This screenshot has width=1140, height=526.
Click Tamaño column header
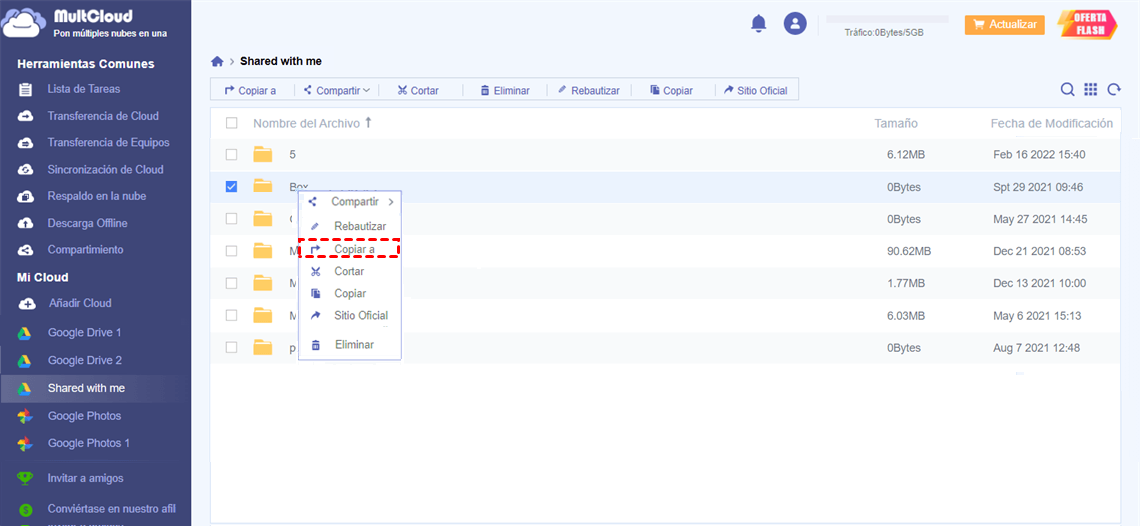[896, 124]
